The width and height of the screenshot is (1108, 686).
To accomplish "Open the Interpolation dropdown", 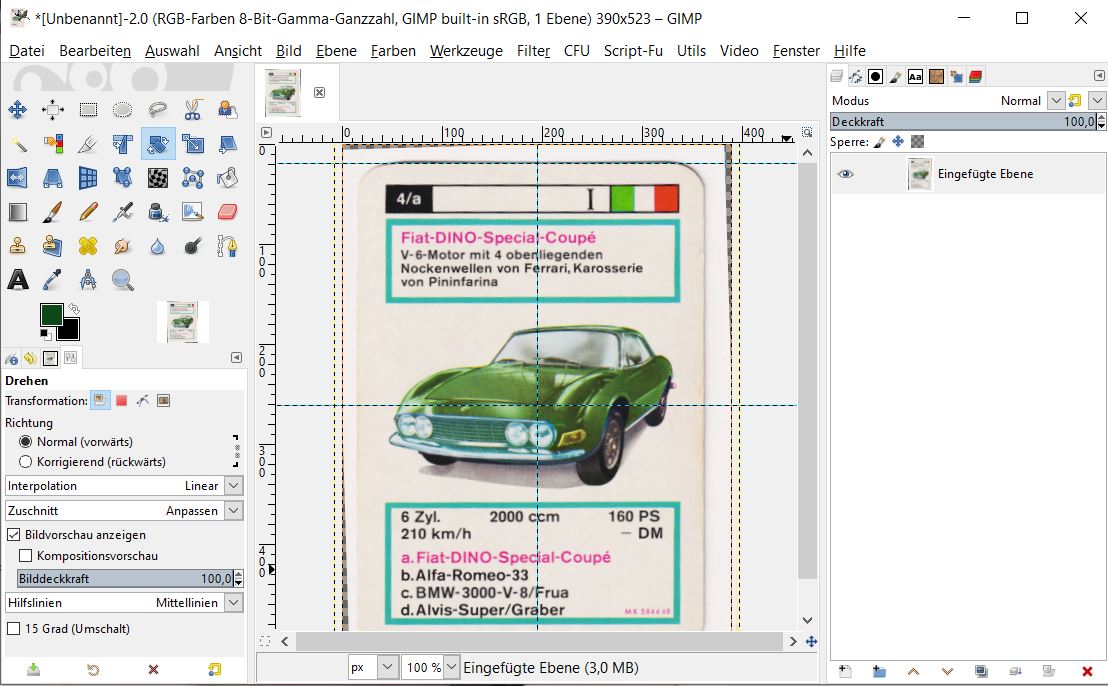I will (x=233, y=486).
